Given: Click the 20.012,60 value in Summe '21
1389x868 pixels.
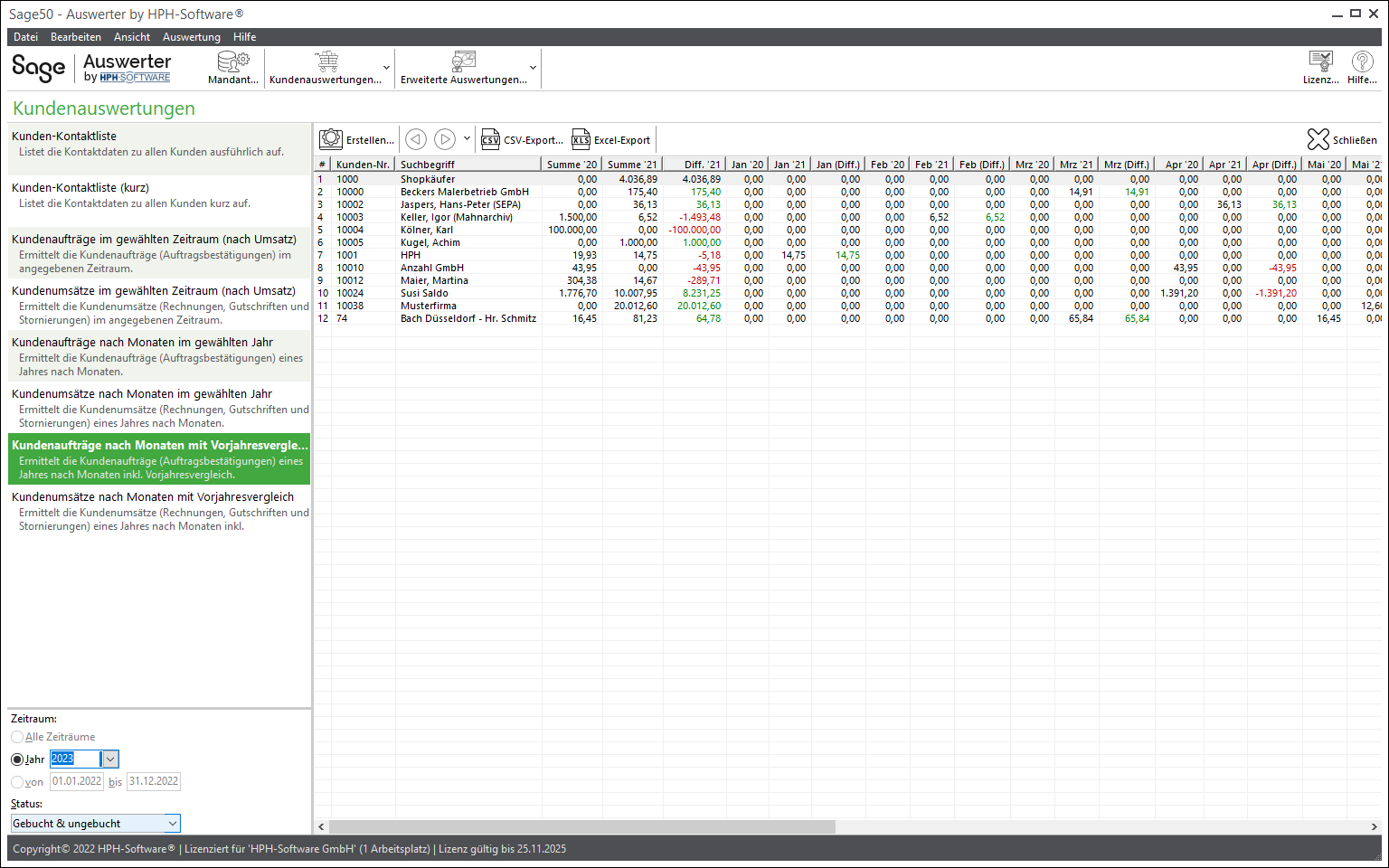Looking at the screenshot, I should point(636,306).
